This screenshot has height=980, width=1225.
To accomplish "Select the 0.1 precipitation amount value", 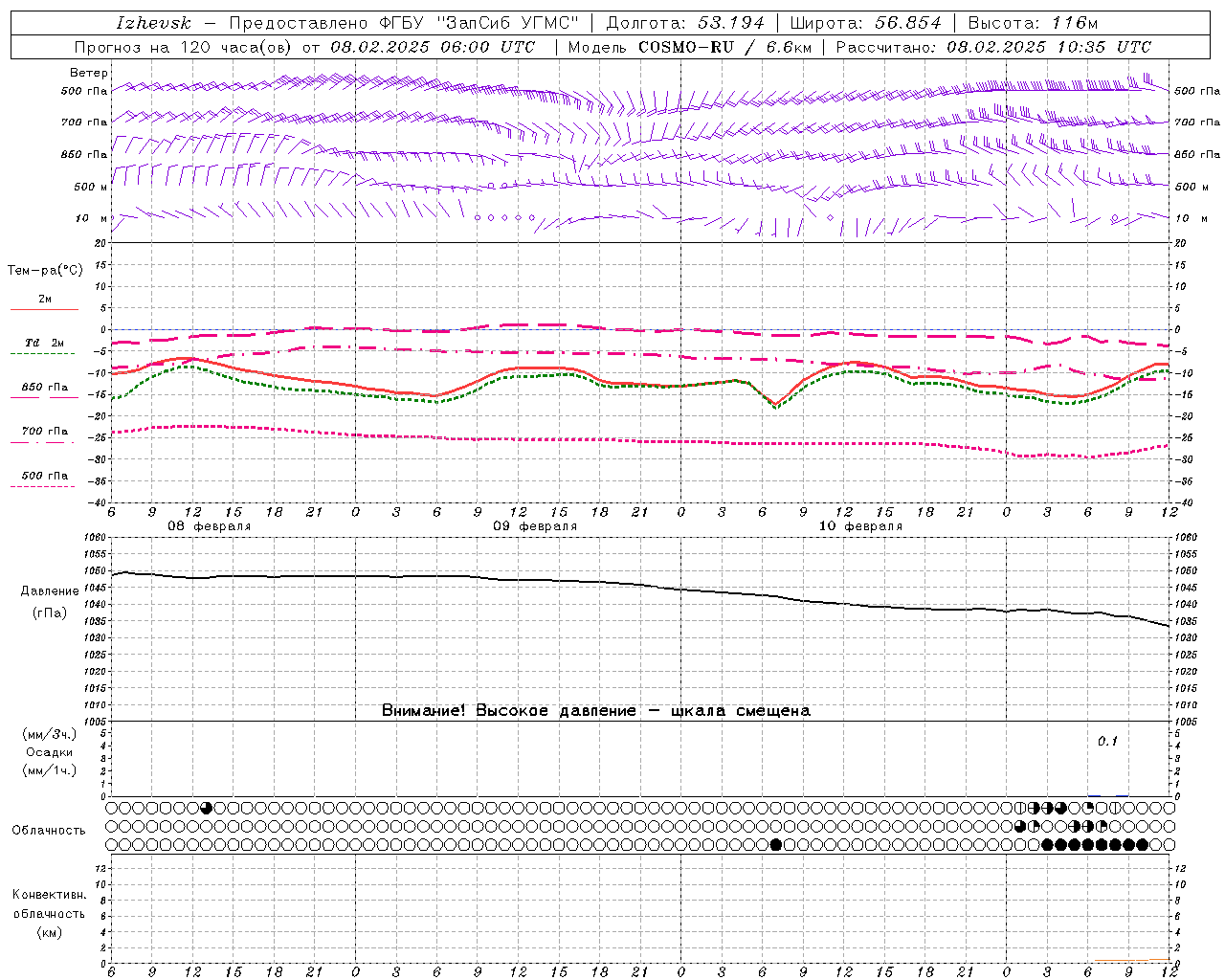I will (x=1107, y=742).
